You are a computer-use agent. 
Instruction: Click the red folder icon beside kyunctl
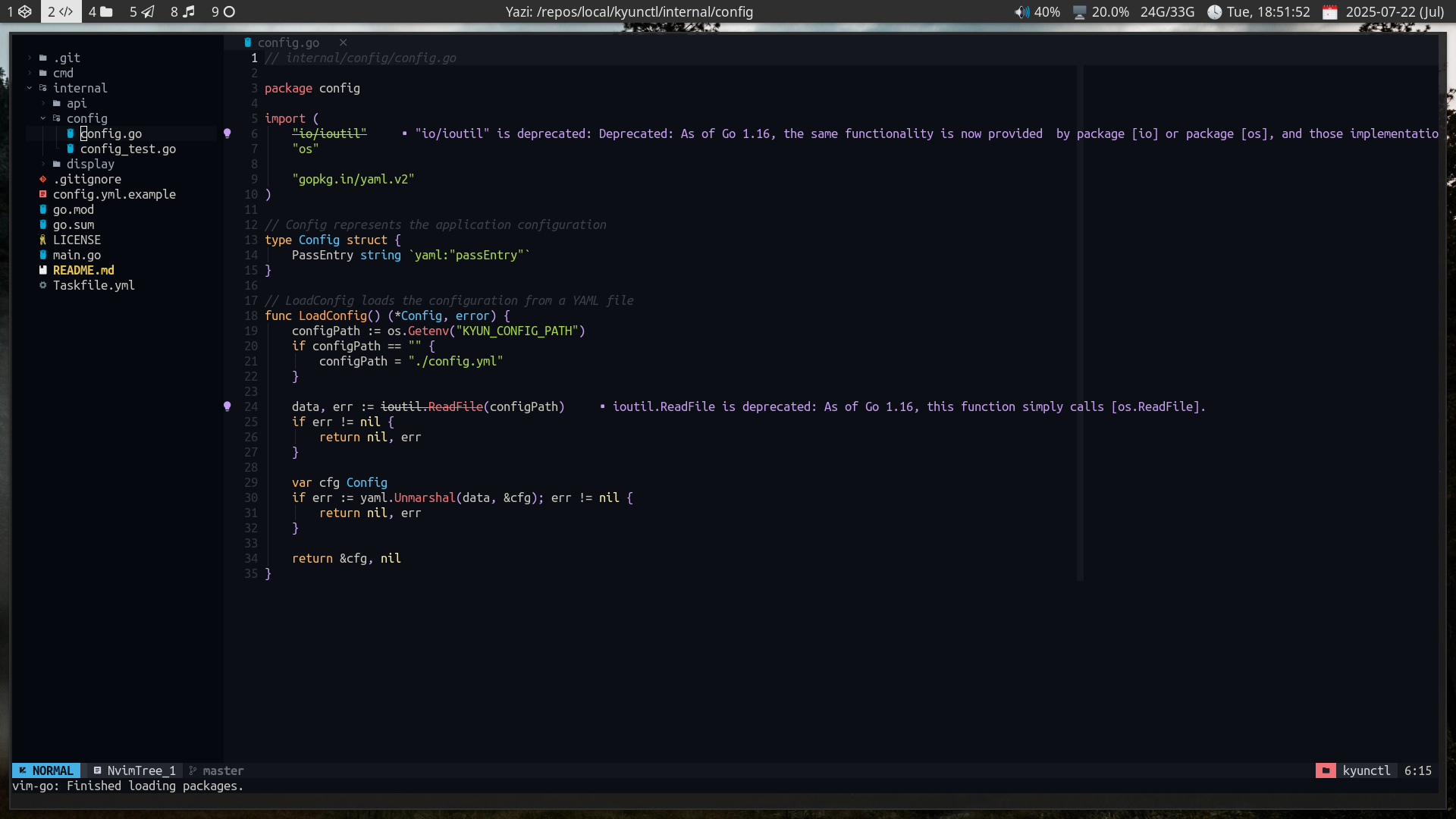pos(1325,771)
